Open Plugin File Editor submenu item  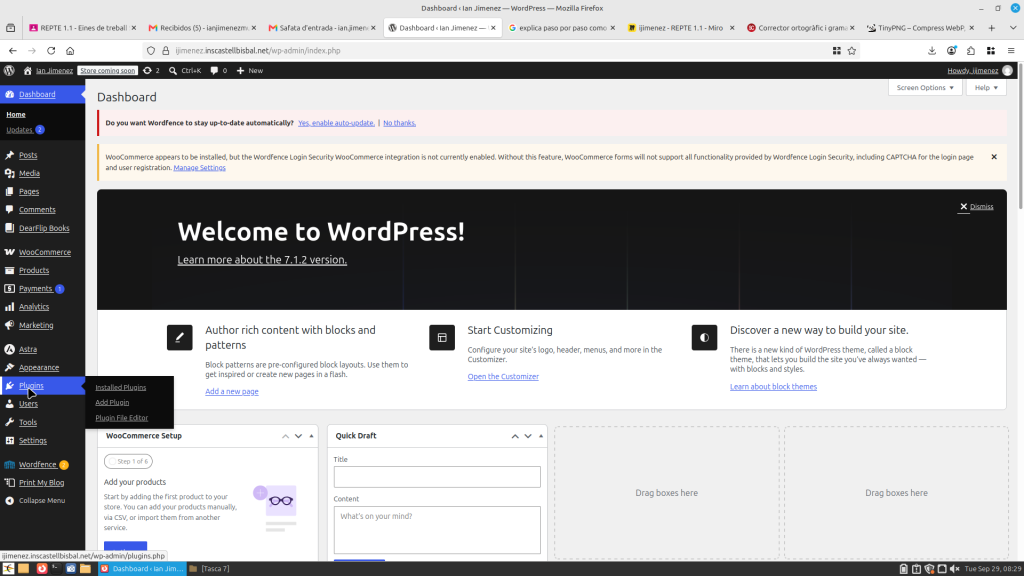(121, 418)
